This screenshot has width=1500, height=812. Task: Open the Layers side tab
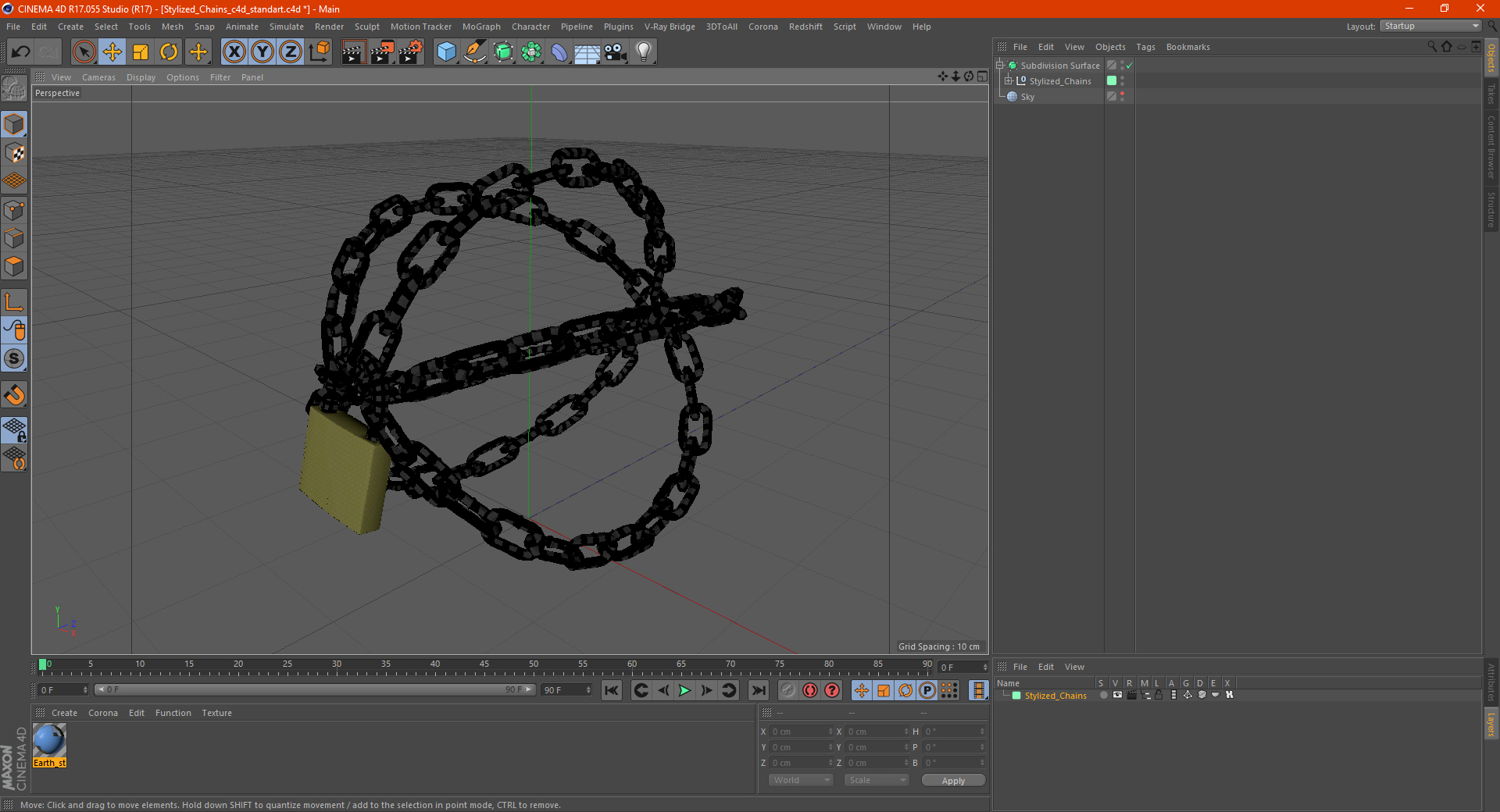pos(1491,724)
